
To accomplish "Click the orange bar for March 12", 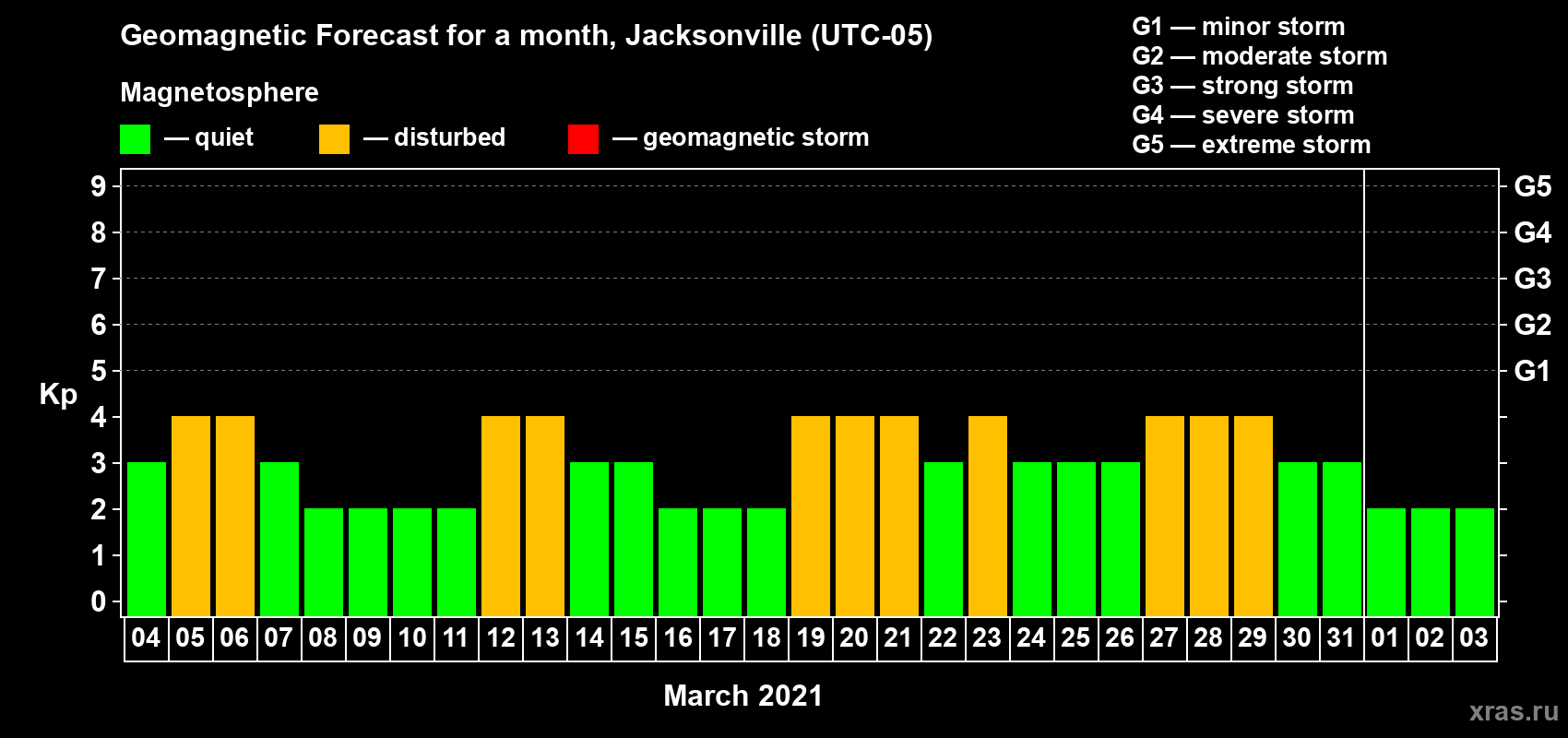I will (501, 516).
